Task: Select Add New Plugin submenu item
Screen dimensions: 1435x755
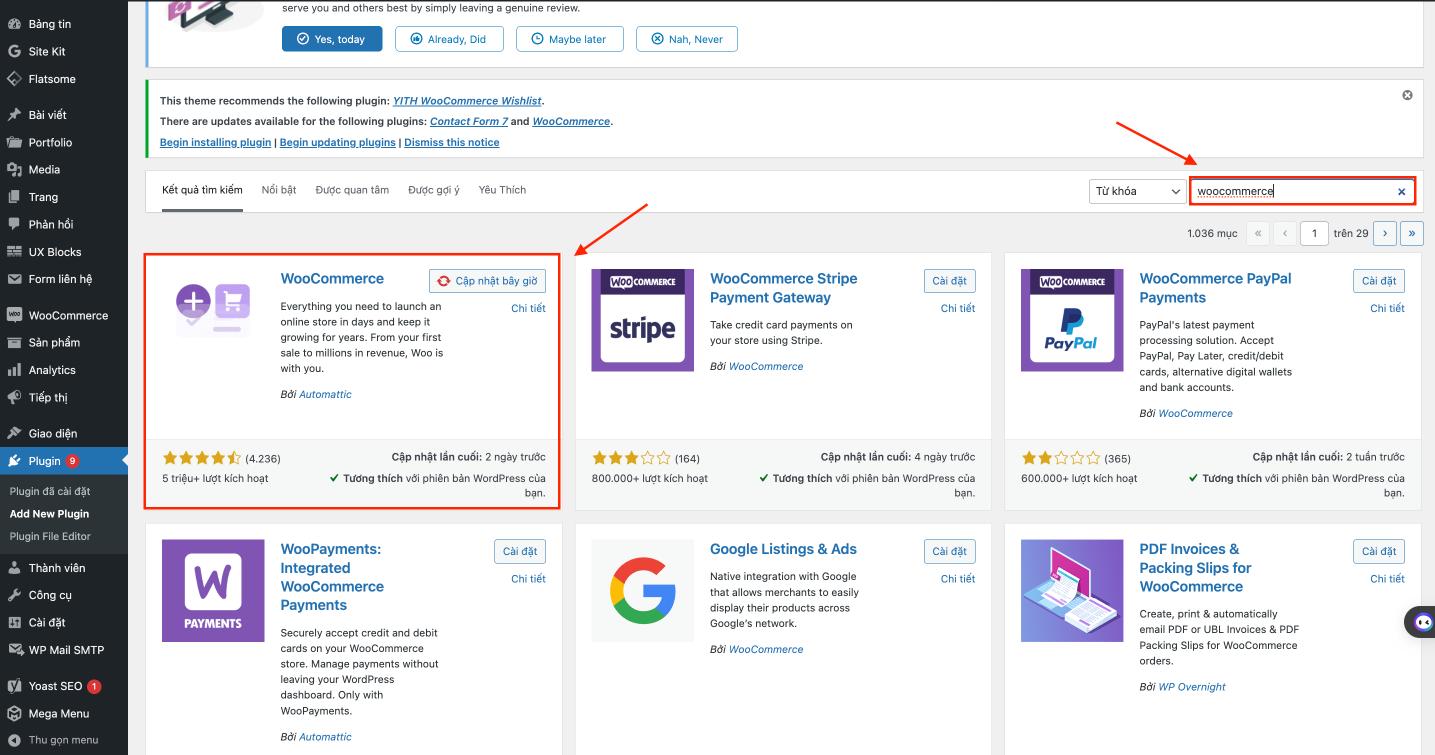Action: click(x=49, y=514)
